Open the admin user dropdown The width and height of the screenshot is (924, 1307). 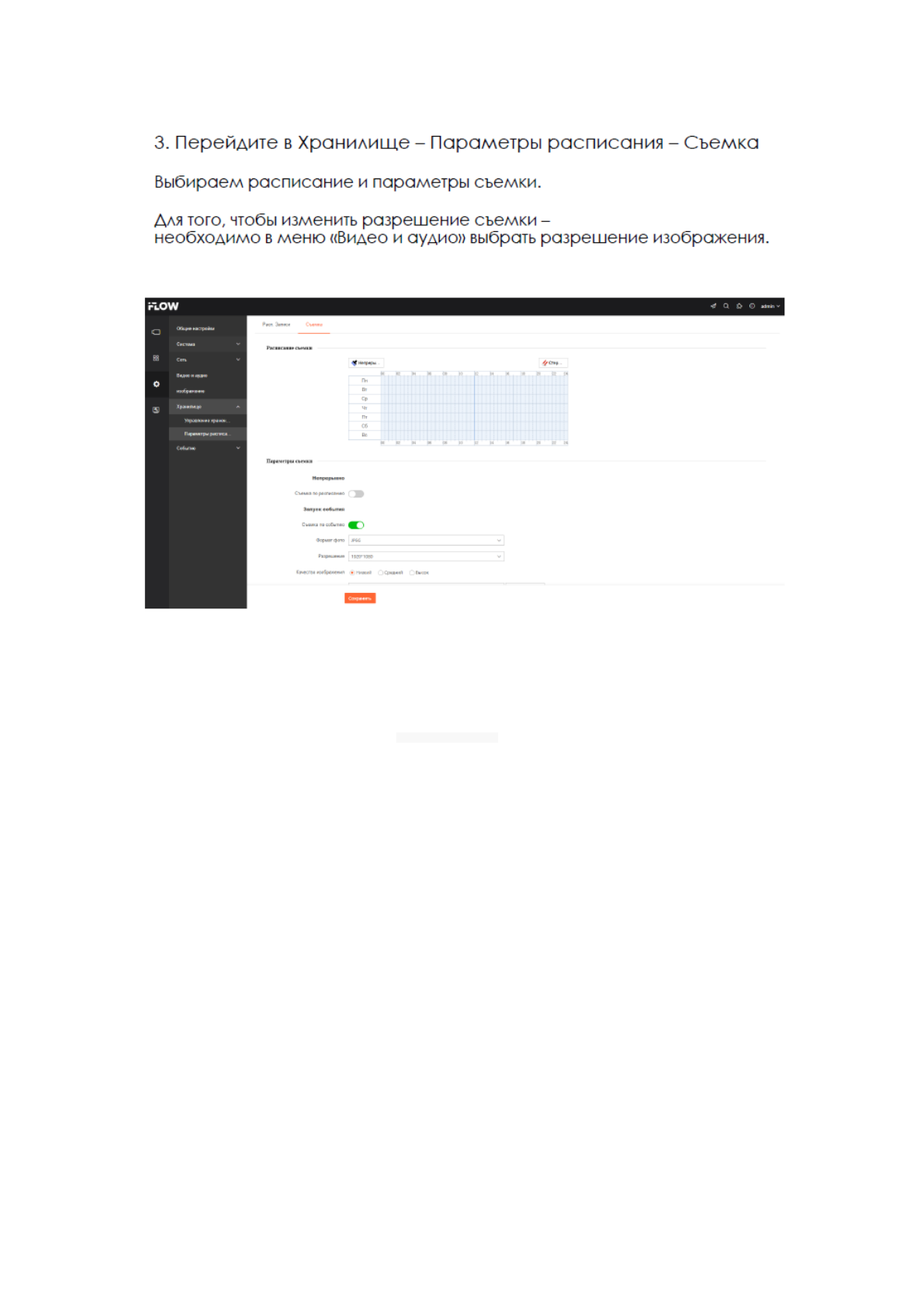tap(770, 306)
